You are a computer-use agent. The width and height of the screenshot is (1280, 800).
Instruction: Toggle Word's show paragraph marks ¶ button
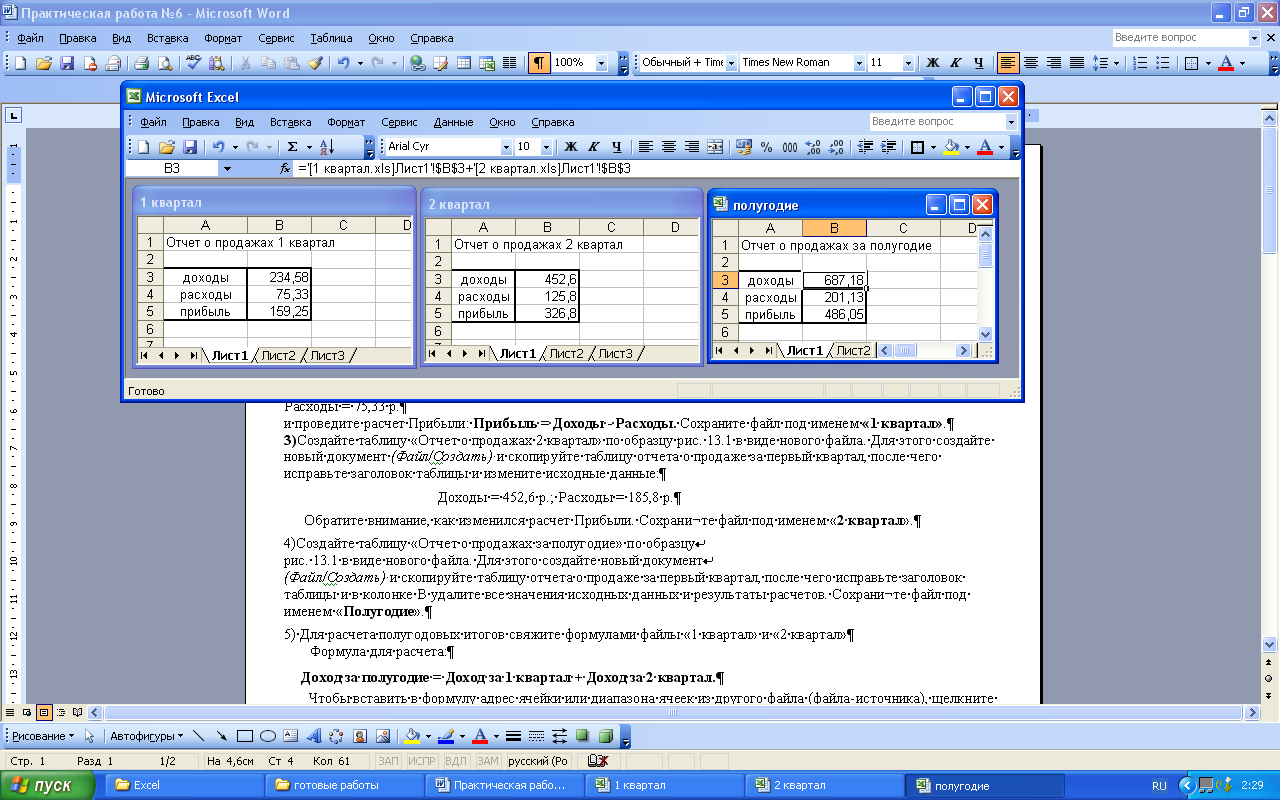(539, 62)
